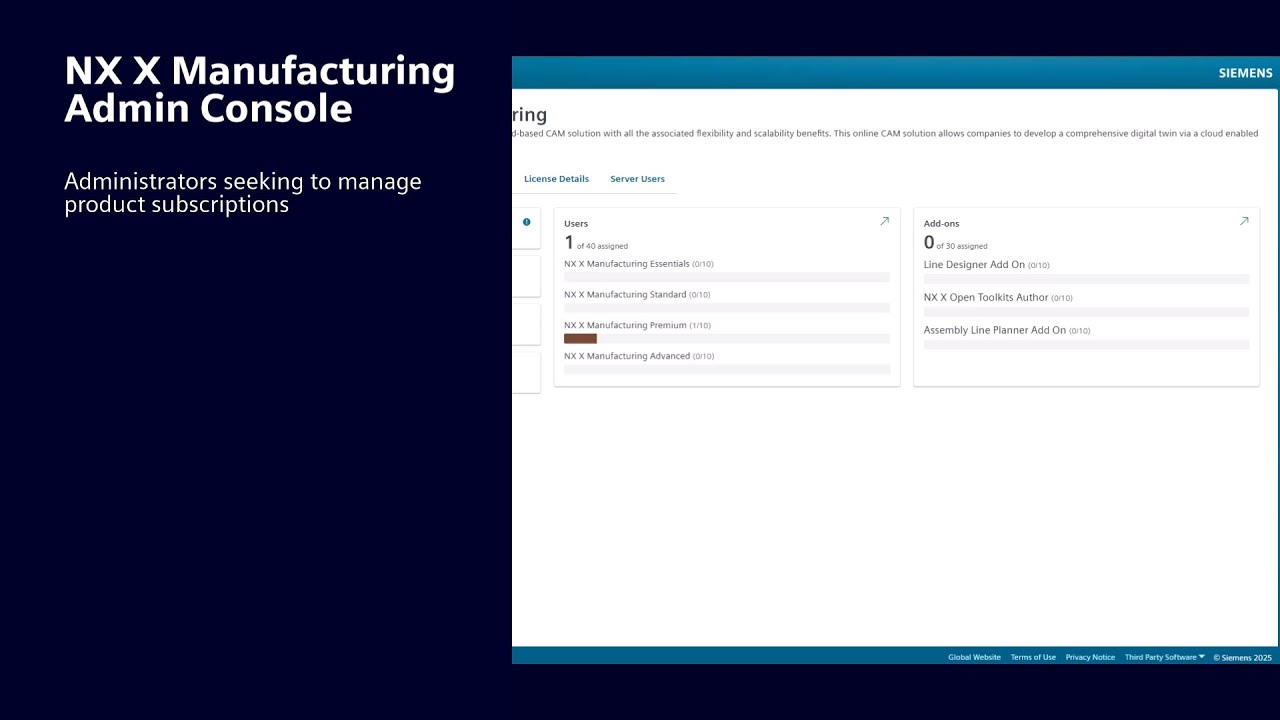Image resolution: width=1280 pixels, height=720 pixels.
Task: Click the NX X Manufacturing Standard usage bar
Action: (x=727, y=308)
